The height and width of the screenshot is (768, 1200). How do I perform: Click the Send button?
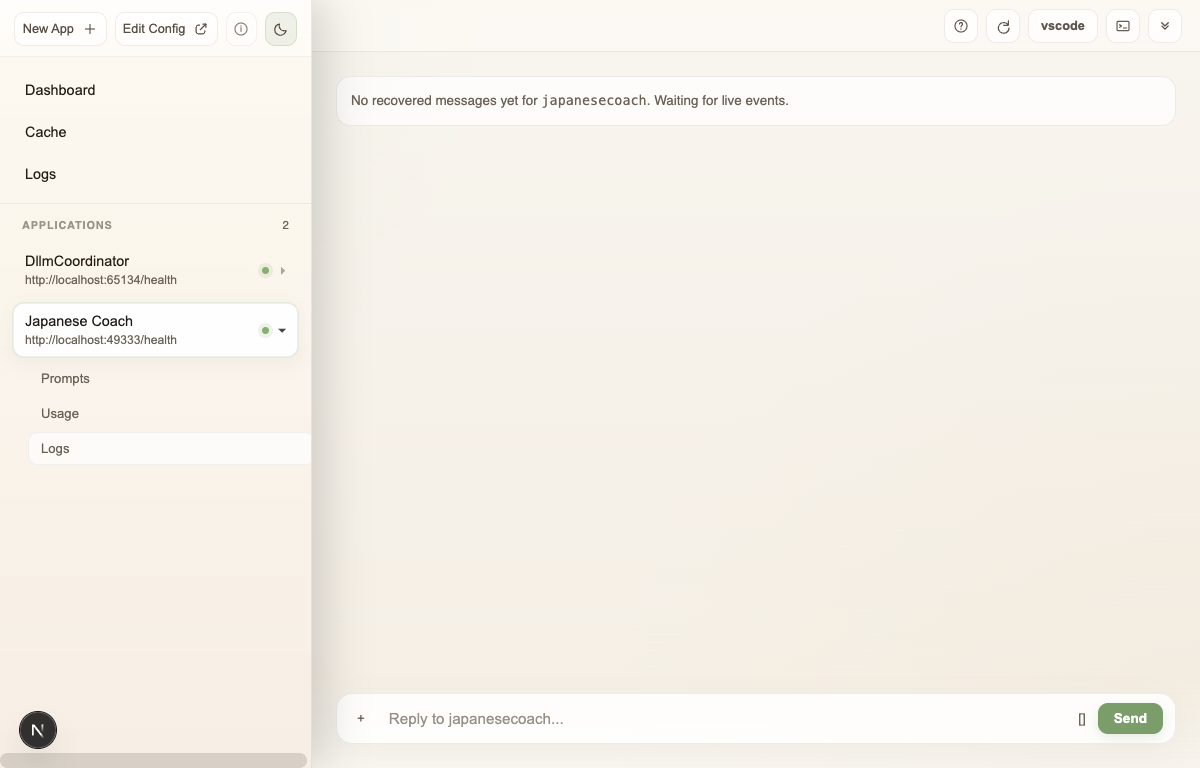(1130, 718)
